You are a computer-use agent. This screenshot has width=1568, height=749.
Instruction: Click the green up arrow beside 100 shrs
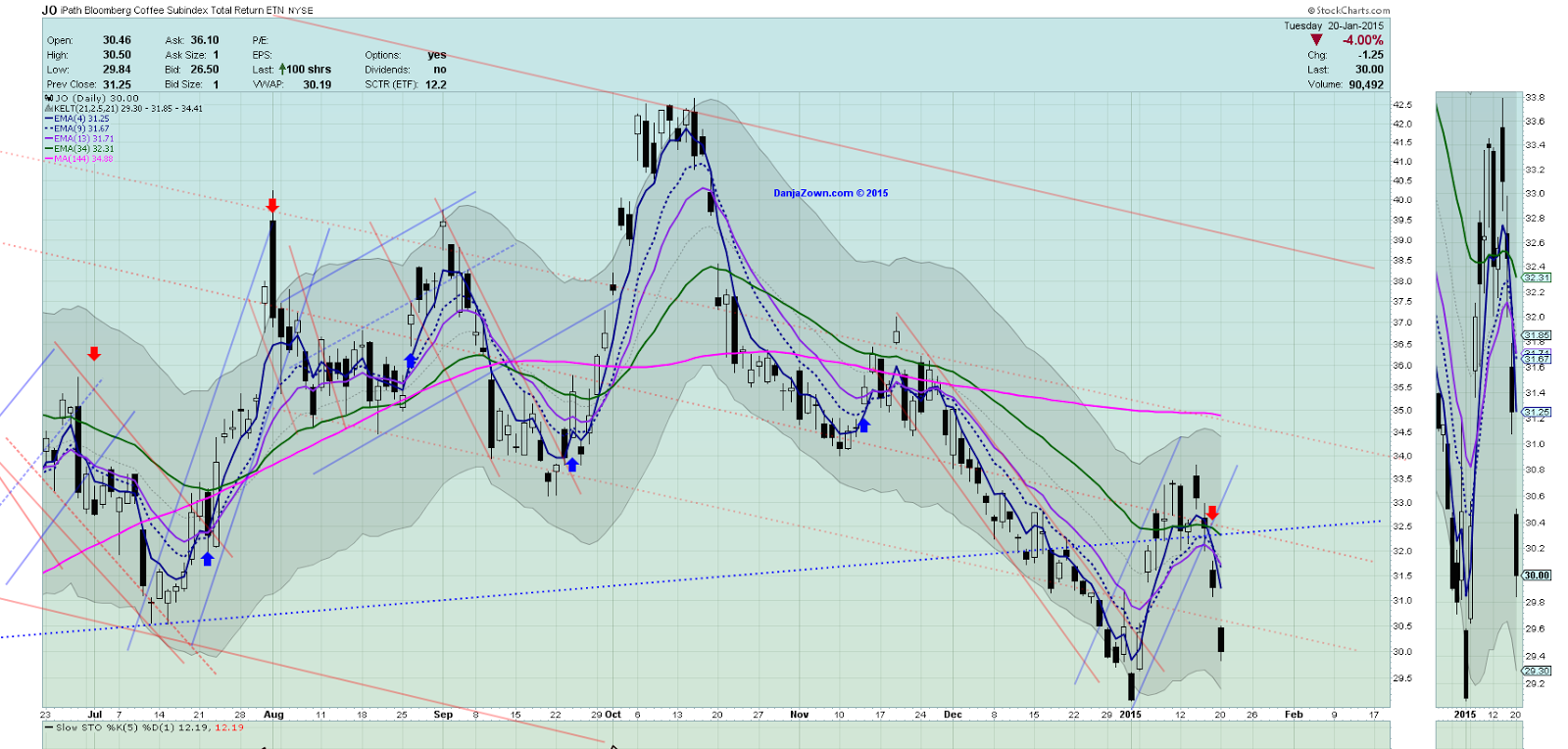point(282,70)
